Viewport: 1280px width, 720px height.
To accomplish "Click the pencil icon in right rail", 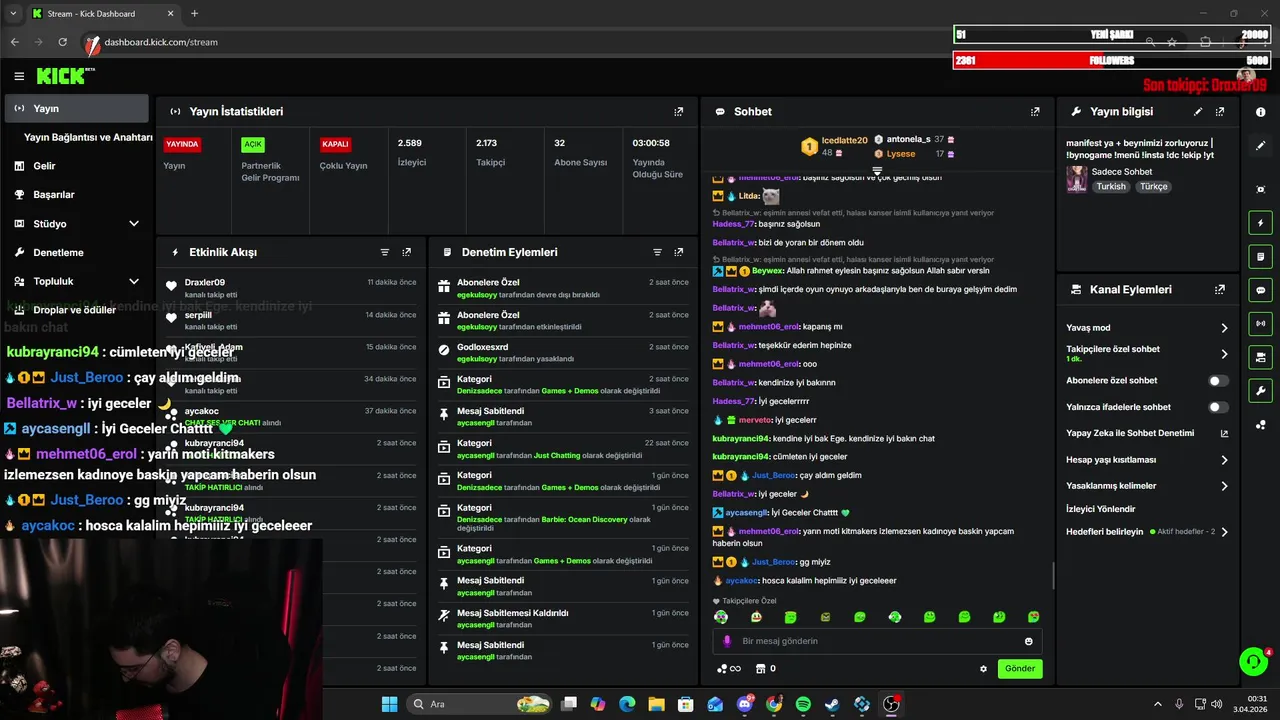I will pos(1261,146).
